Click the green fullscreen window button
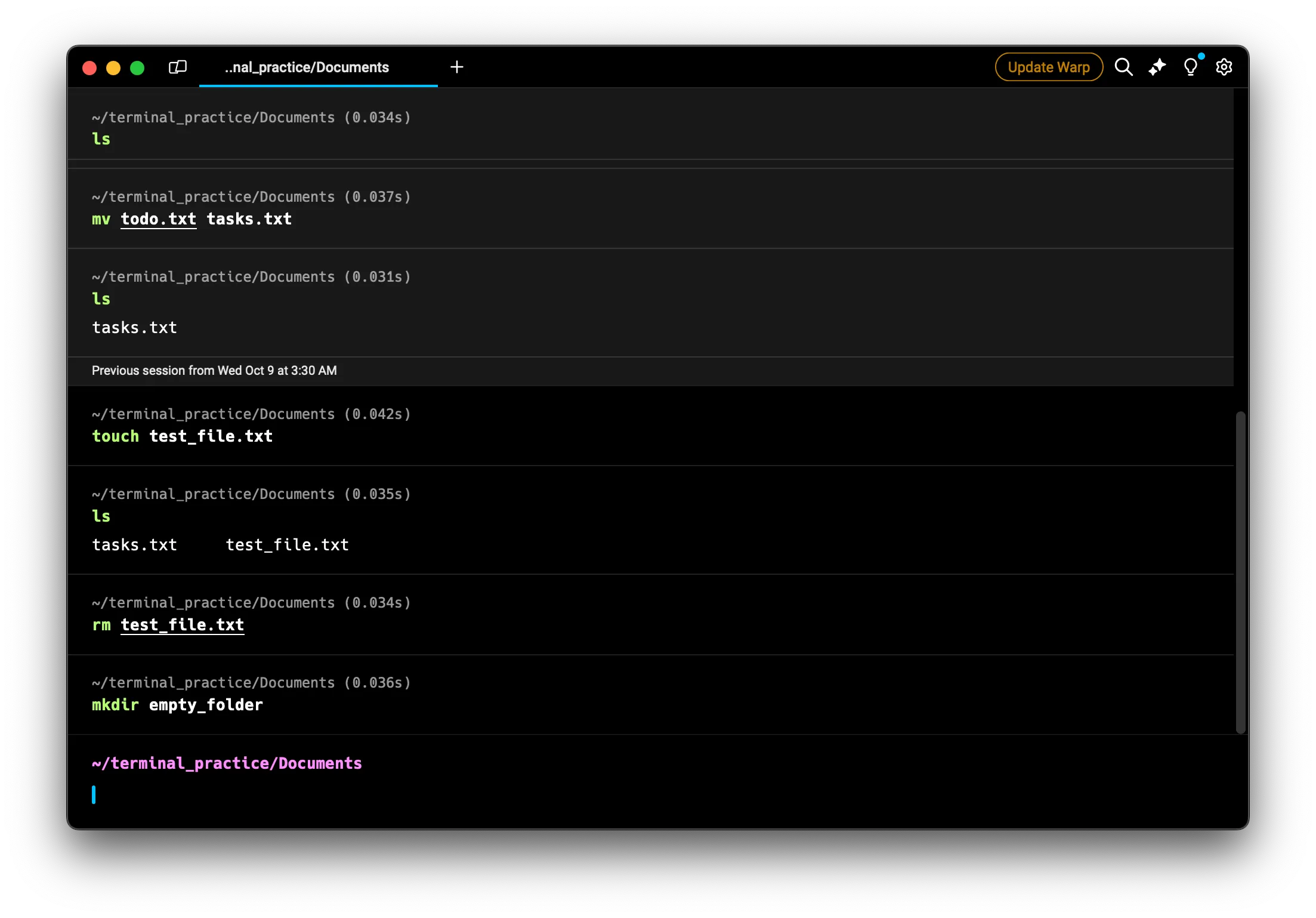The width and height of the screenshot is (1316, 918). pyautogui.click(x=137, y=67)
